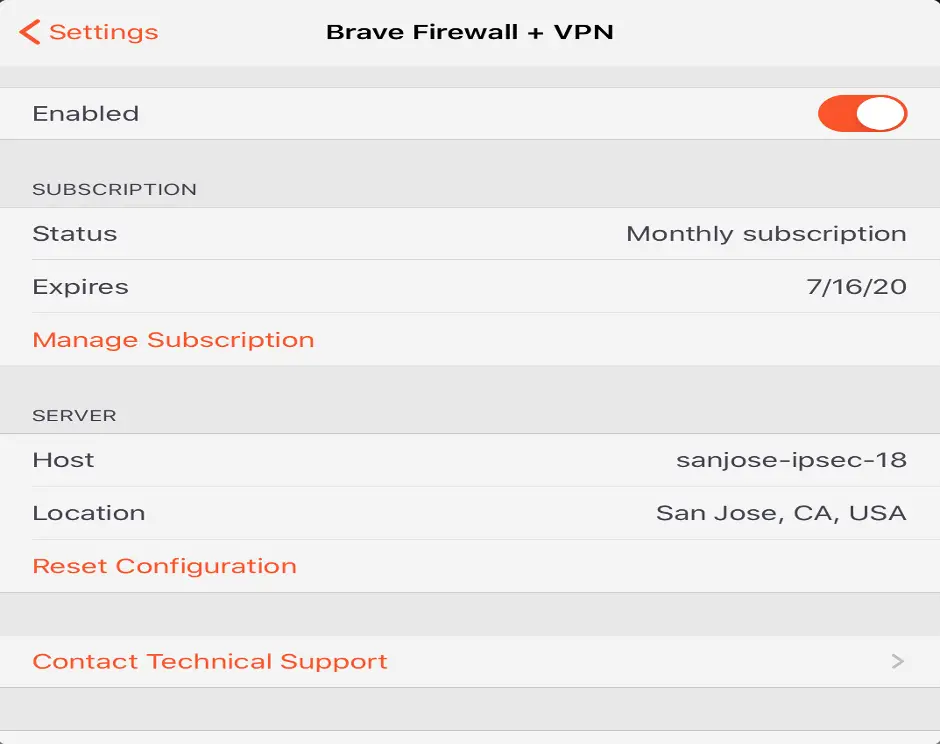This screenshot has width=941, height=745.
Task: Select the Host row
Action: [x=470, y=460]
